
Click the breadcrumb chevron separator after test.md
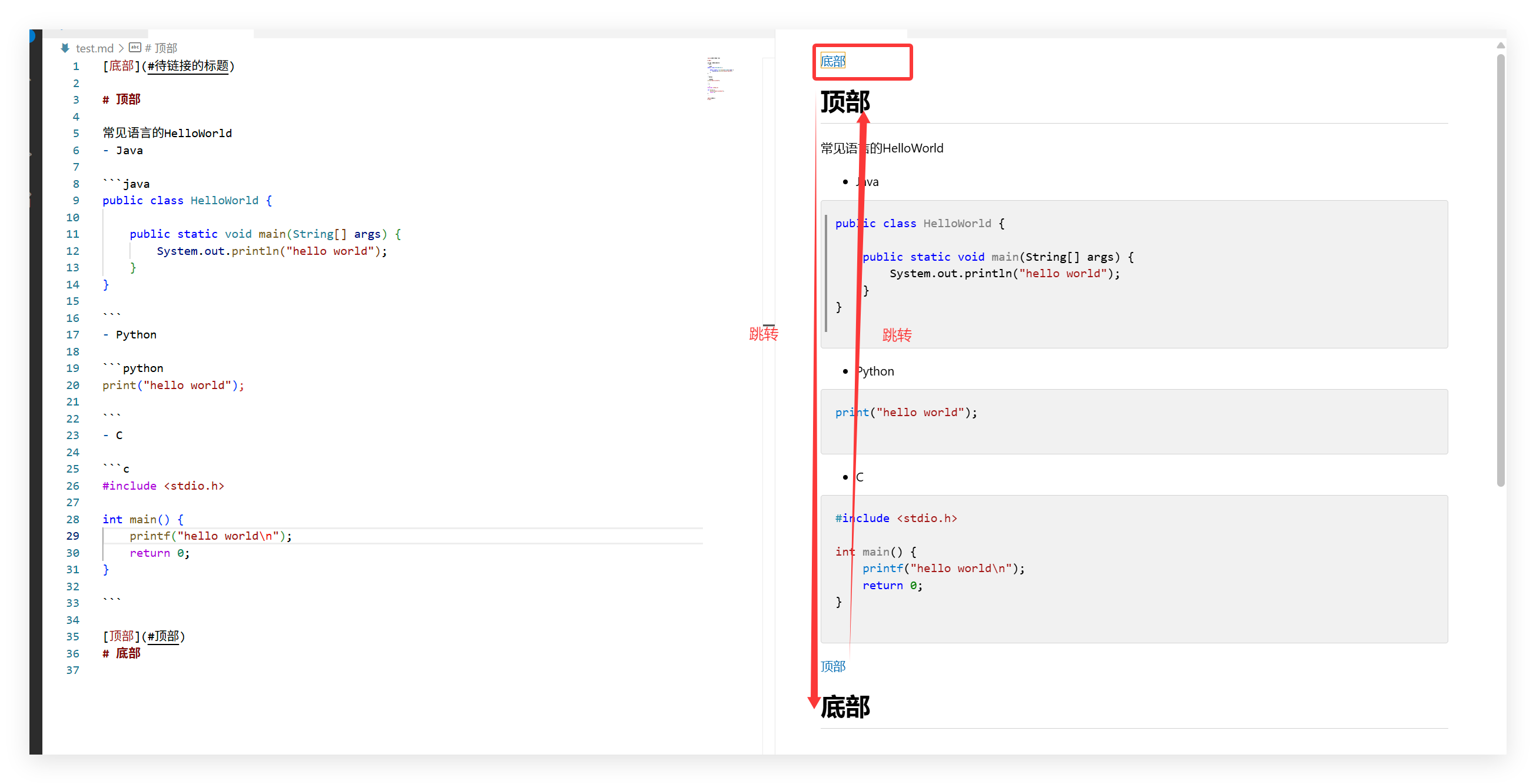121,48
